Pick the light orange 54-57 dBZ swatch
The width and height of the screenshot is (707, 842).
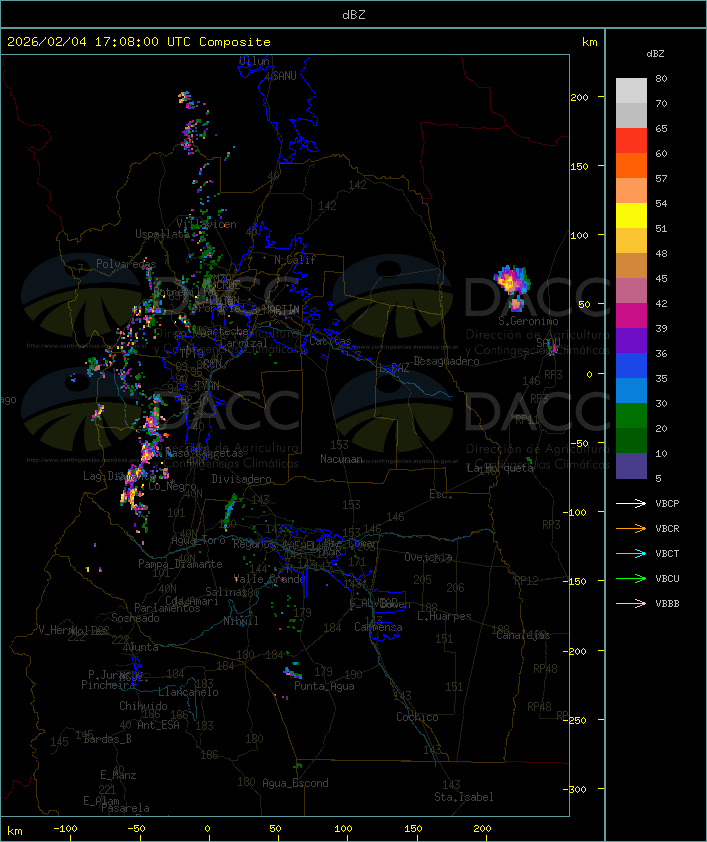(x=631, y=190)
